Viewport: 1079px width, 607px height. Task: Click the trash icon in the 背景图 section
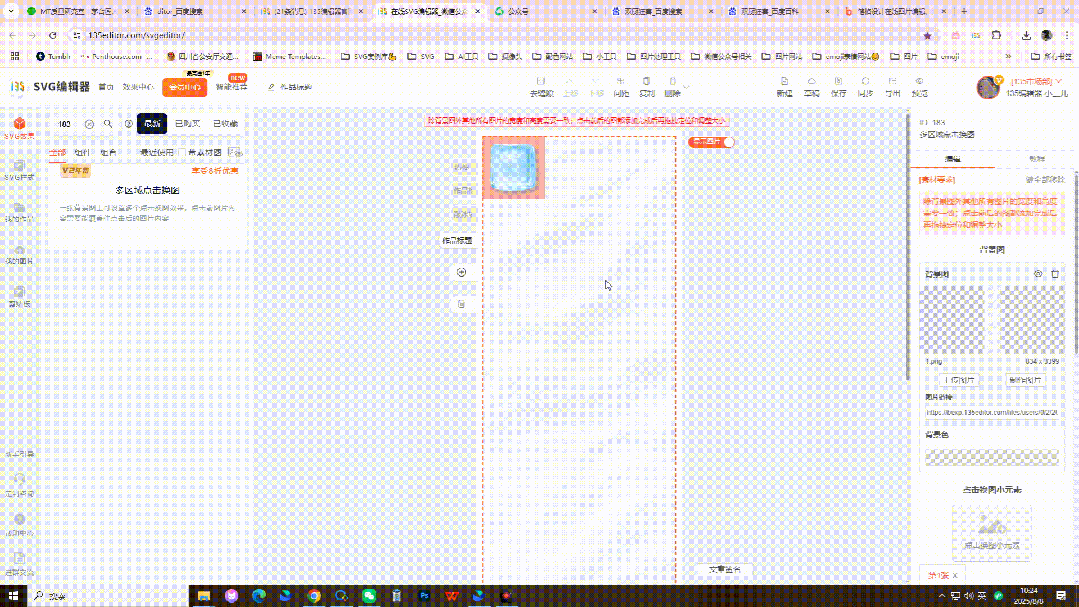click(1055, 276)
